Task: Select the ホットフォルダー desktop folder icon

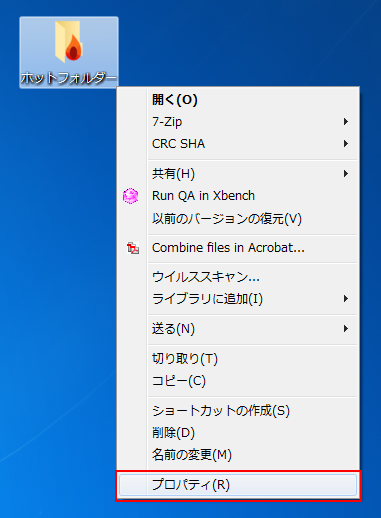Action: point(69,52)
